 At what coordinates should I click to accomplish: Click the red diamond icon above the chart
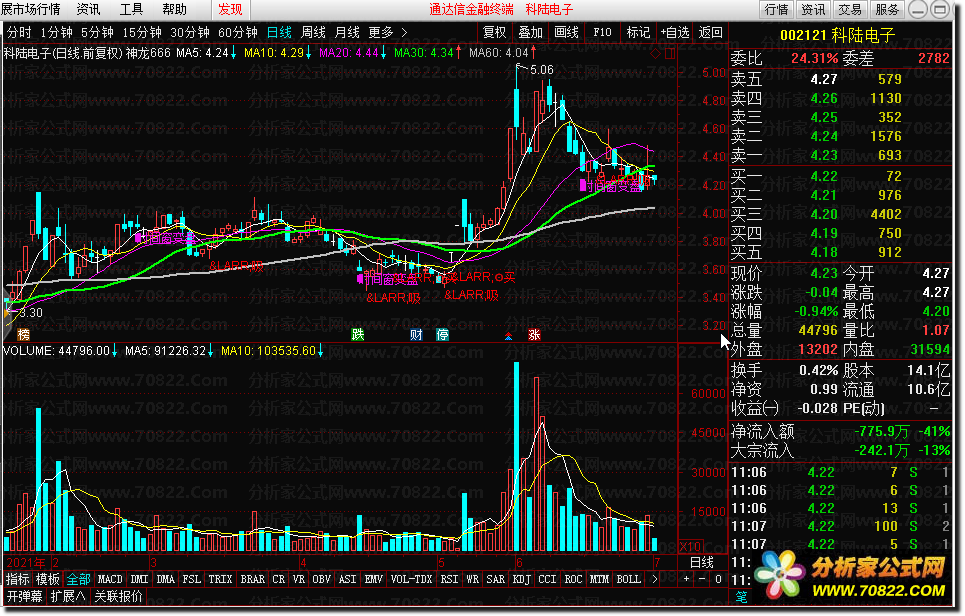click(655, 54)
